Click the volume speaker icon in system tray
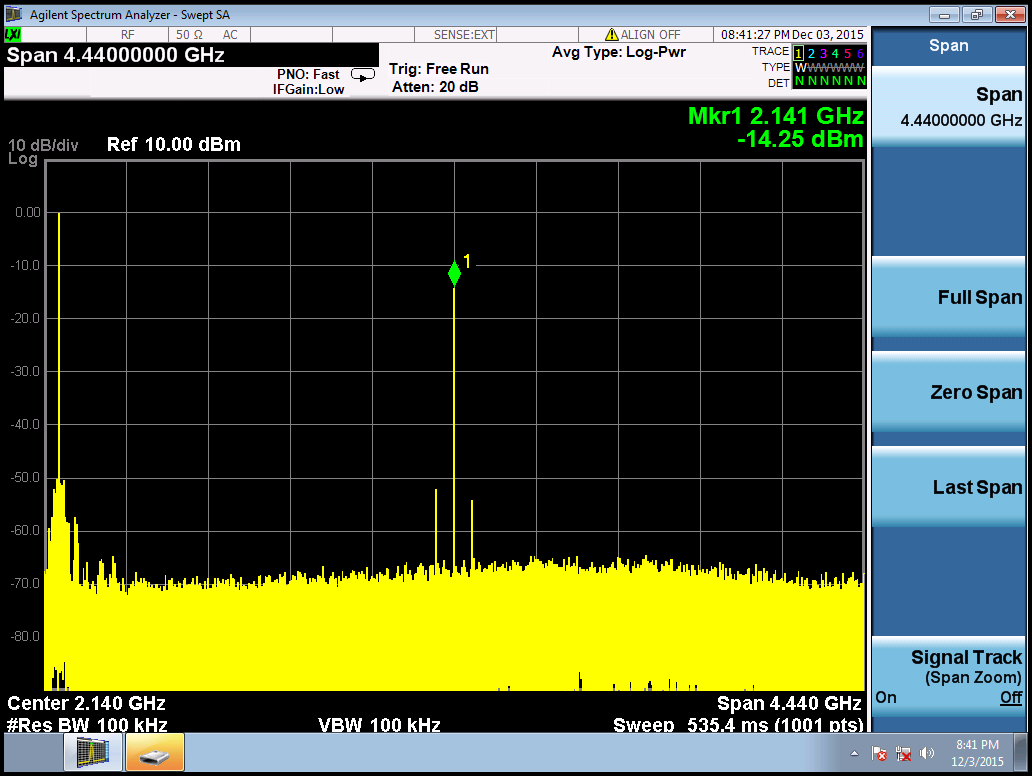 click(927, 753)
